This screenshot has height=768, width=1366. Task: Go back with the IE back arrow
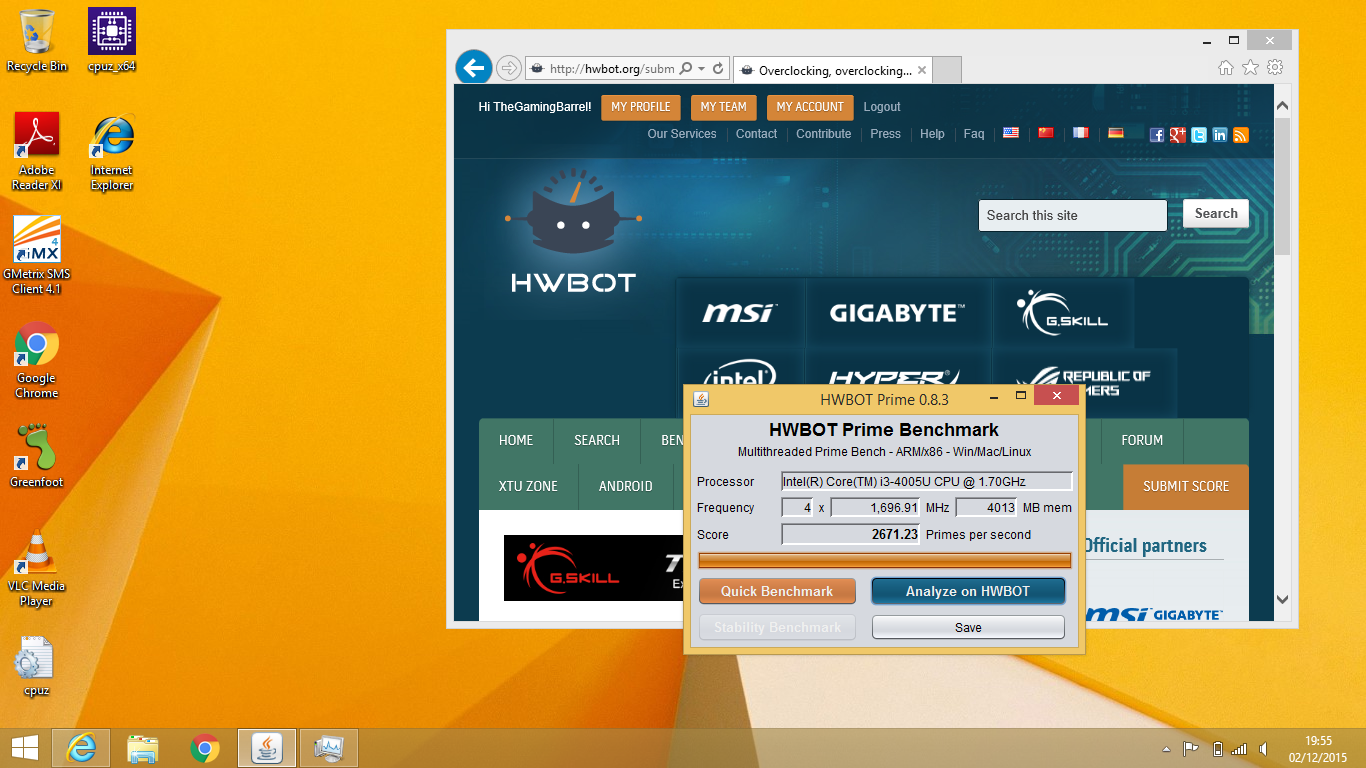point(473,68)
